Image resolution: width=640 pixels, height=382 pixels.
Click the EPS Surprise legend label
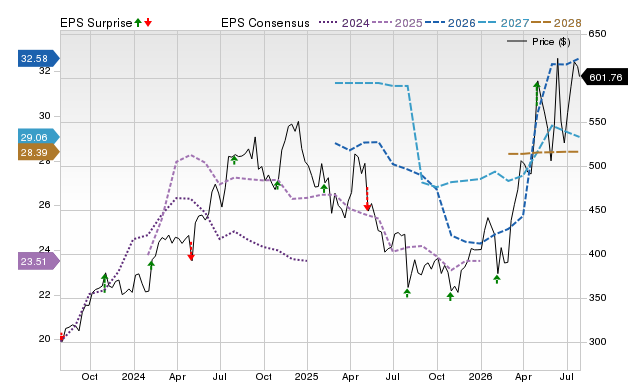click(x=96, y=23)
